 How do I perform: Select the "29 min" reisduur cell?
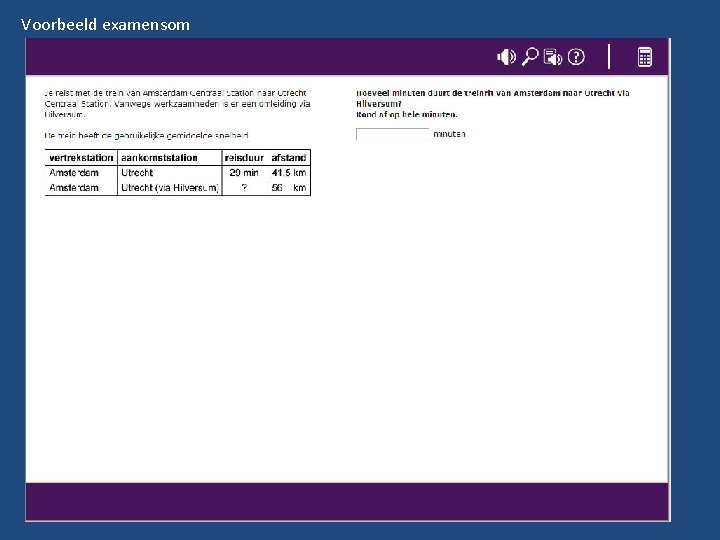tap(244, 173)
